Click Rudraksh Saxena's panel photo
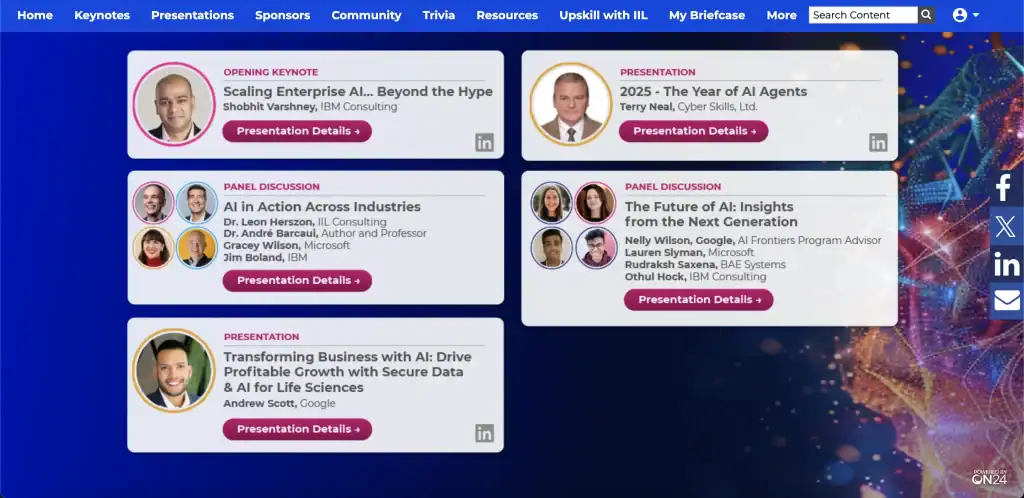1024x498 pixels. 552,247
